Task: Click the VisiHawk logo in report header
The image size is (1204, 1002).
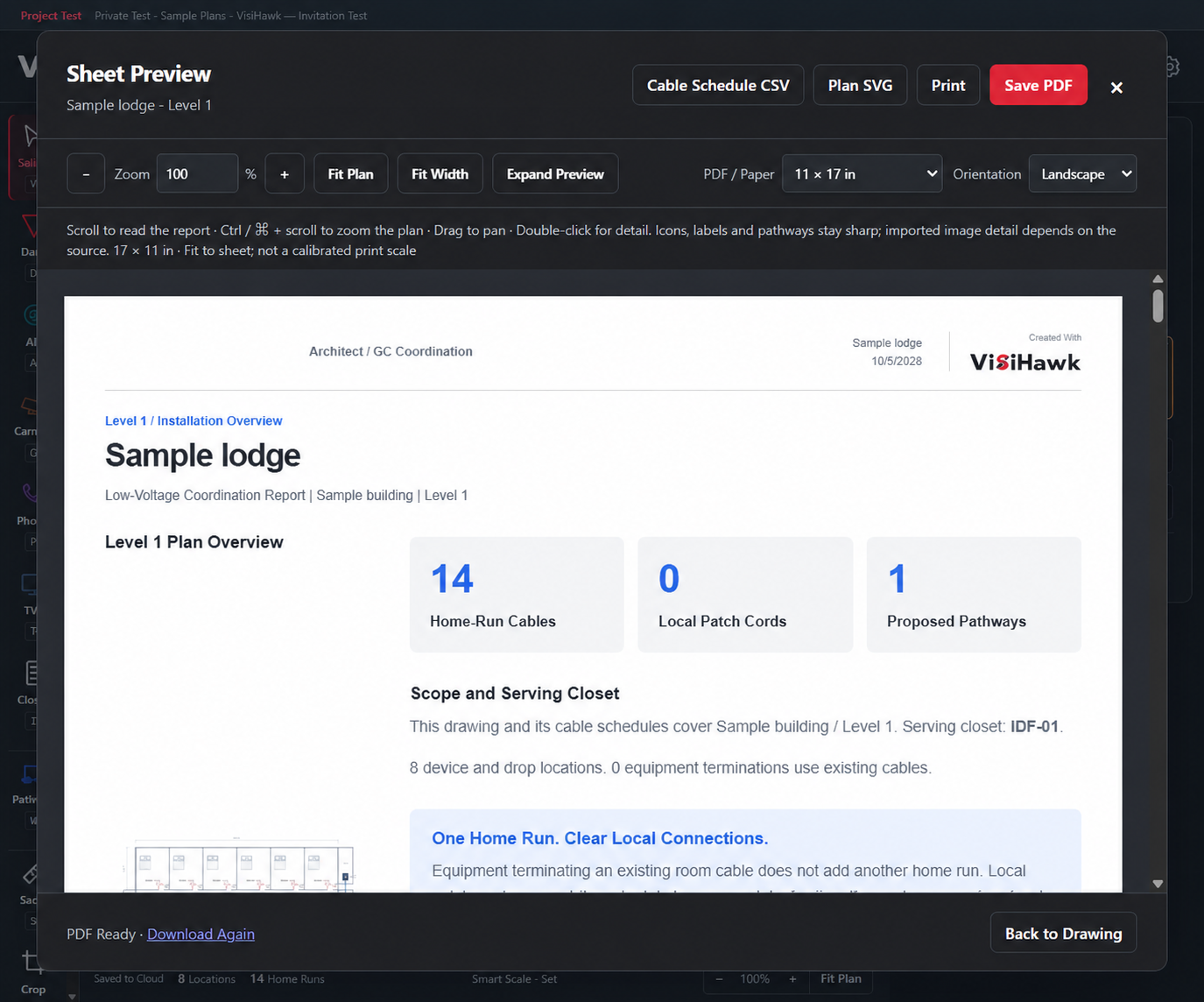Action: tap(1024, 362)
